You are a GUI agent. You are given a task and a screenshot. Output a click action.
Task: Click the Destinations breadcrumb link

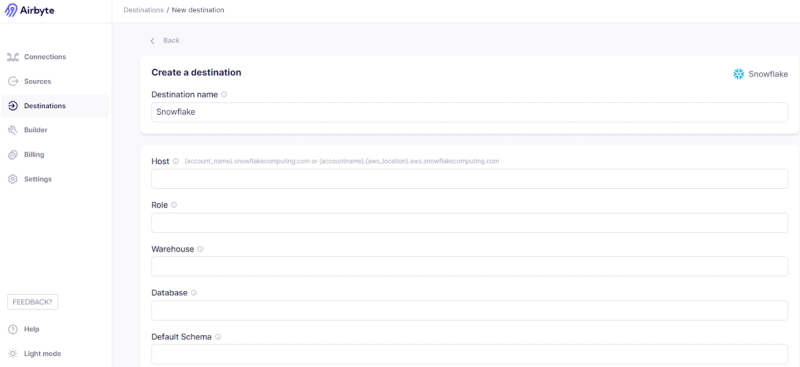143,10
